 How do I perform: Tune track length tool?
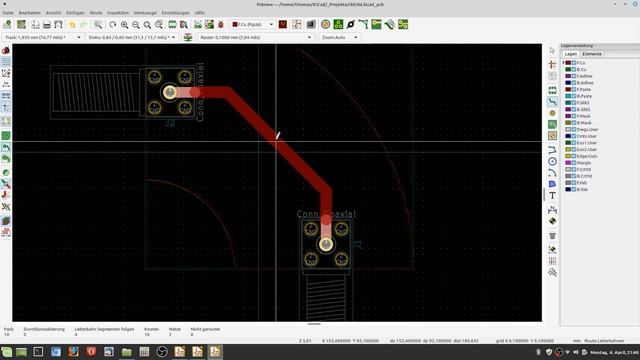(x=389, y=24)
